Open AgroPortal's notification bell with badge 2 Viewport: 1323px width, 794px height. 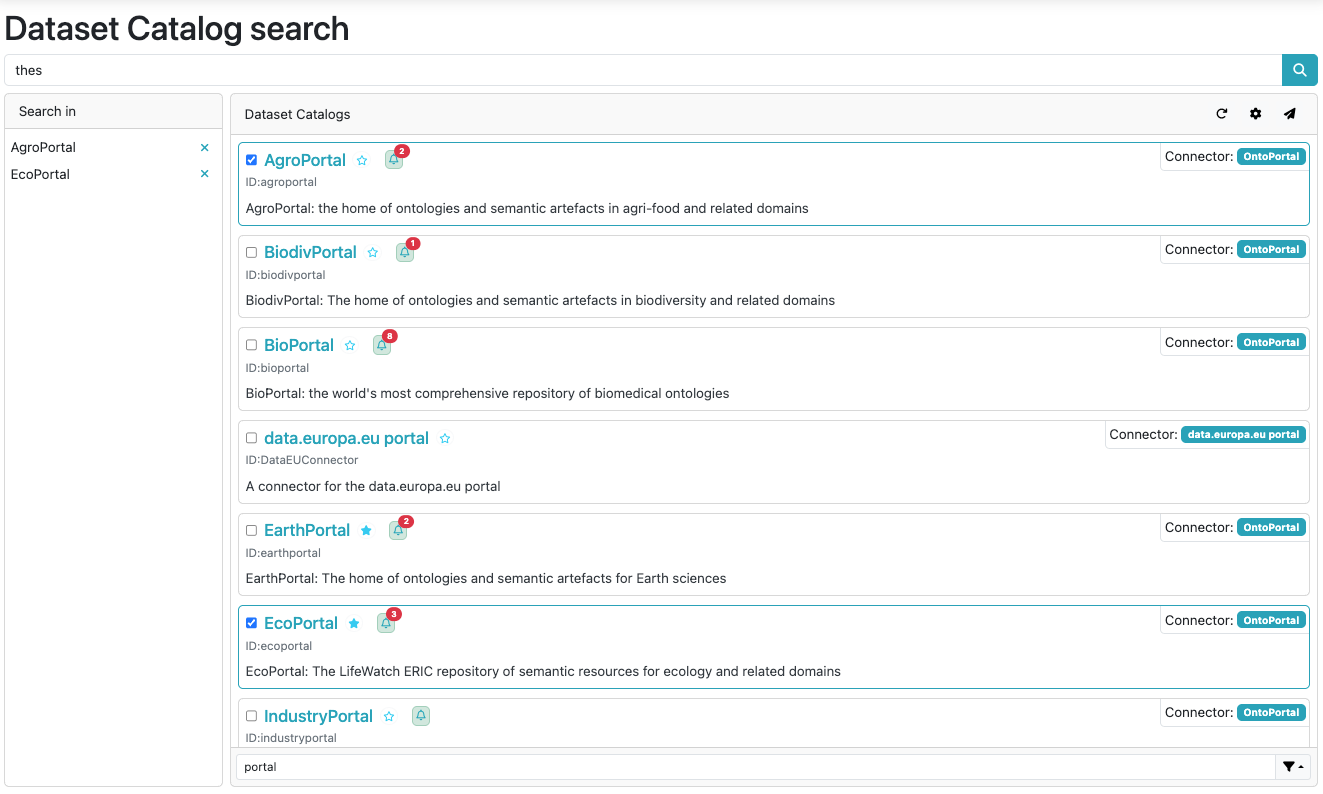coord(394,159)
